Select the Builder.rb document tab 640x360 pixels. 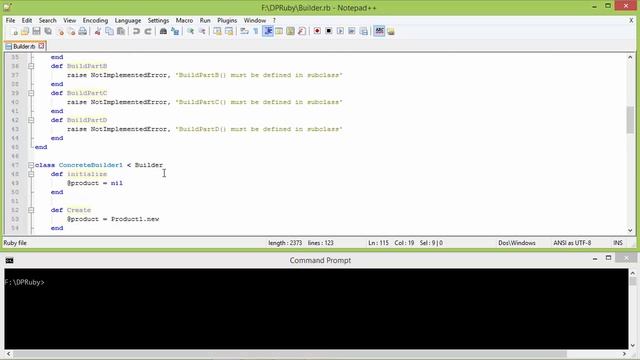(x=24, y=46)
